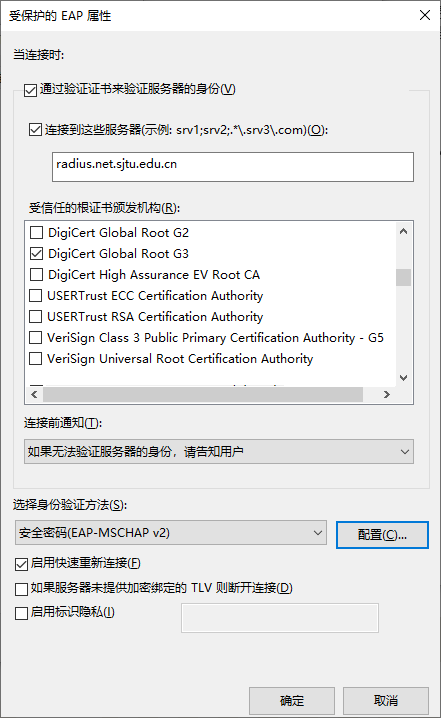Image resolution: width=441 pixels, height=718 pixels.
Task: Uncheck DigiCert Global Root G3 certificate
Action: click(x=36, y=254)
